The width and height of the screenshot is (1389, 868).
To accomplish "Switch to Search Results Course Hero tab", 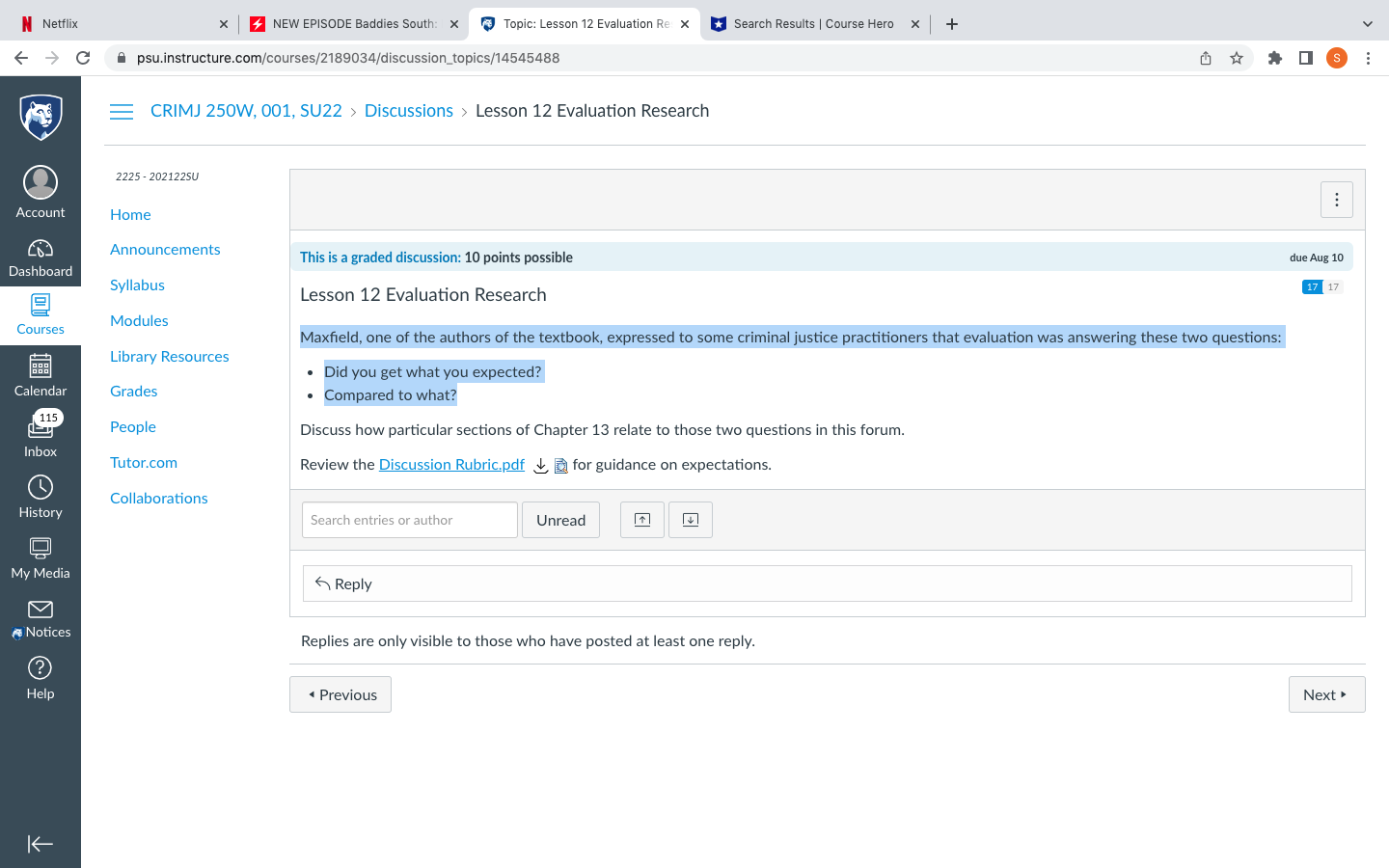I will (x=814, y=24).
